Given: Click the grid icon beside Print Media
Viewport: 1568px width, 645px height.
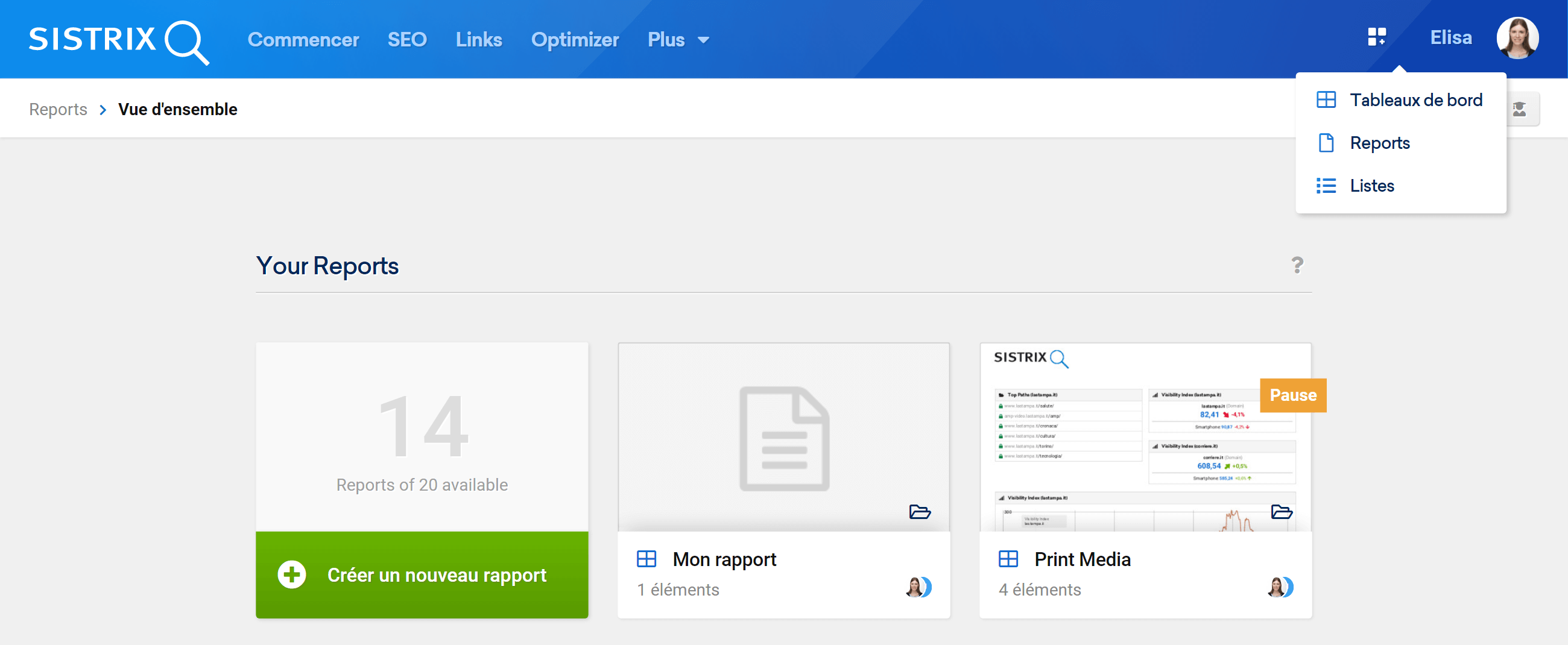Looking at the screenshot, I should (x=1008, y=559).
